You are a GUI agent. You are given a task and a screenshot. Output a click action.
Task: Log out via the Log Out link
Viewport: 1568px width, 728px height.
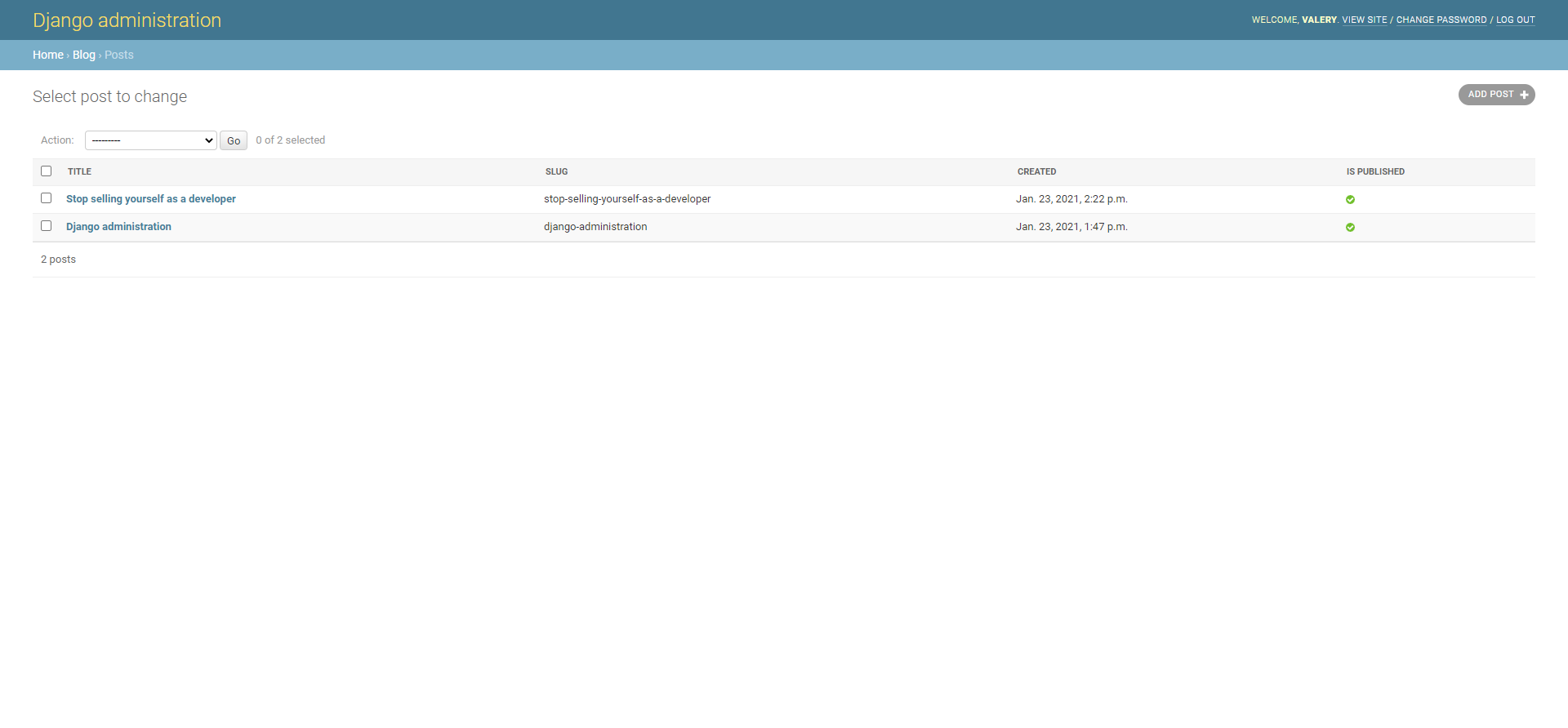[x=1516, y=20]
